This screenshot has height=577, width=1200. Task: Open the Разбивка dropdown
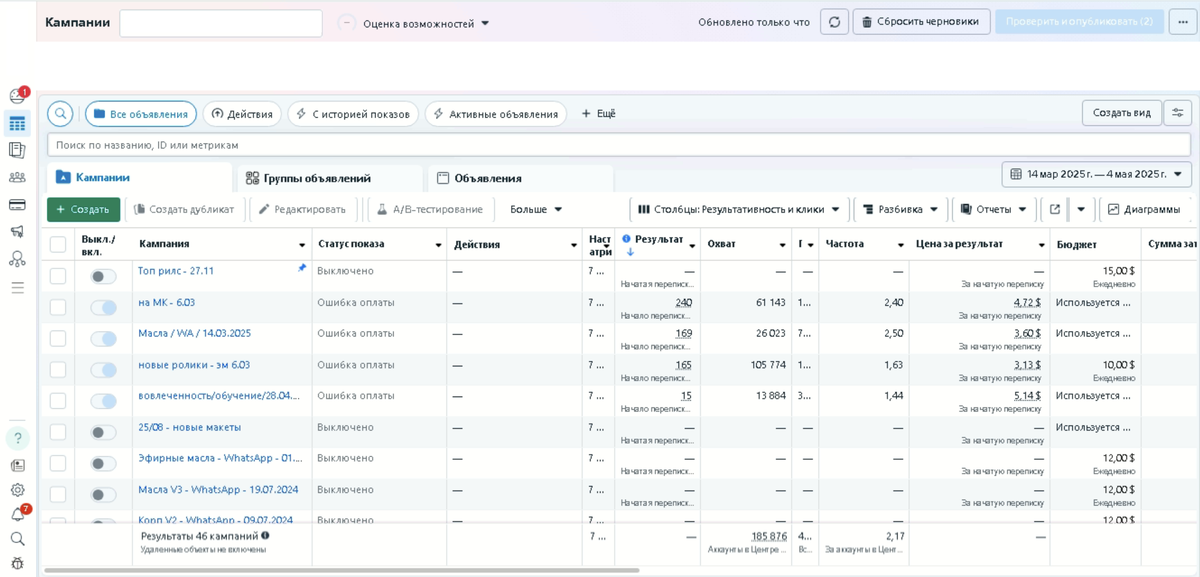coord(900,209)
